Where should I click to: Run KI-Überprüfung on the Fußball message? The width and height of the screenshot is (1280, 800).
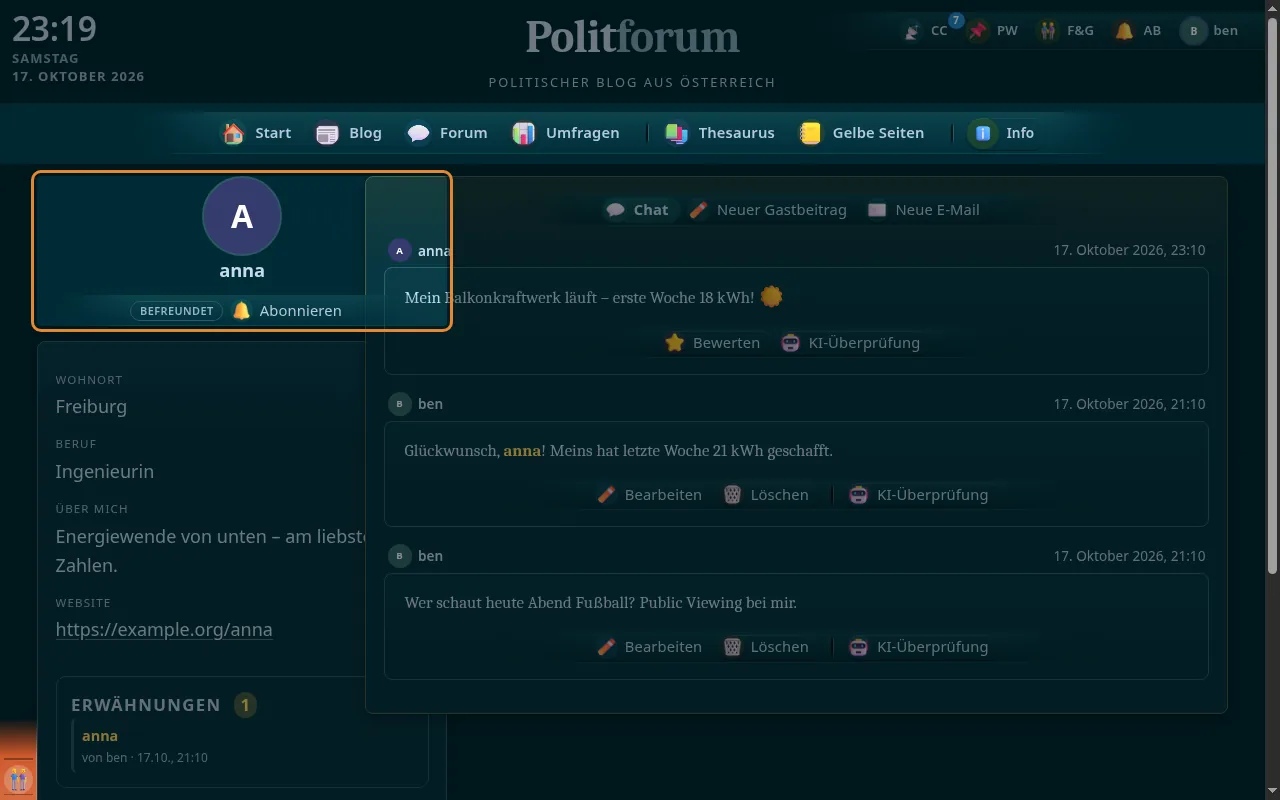point(918,647)
